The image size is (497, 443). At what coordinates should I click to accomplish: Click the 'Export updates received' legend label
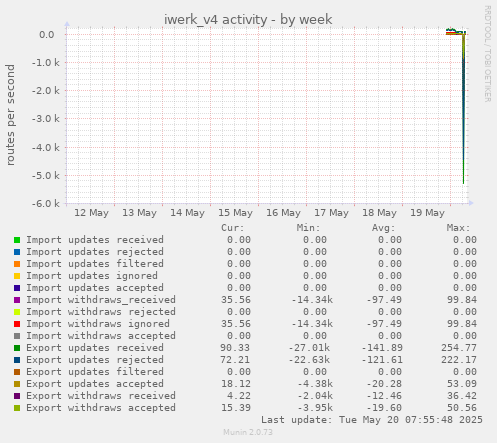(x=95, y=348)
